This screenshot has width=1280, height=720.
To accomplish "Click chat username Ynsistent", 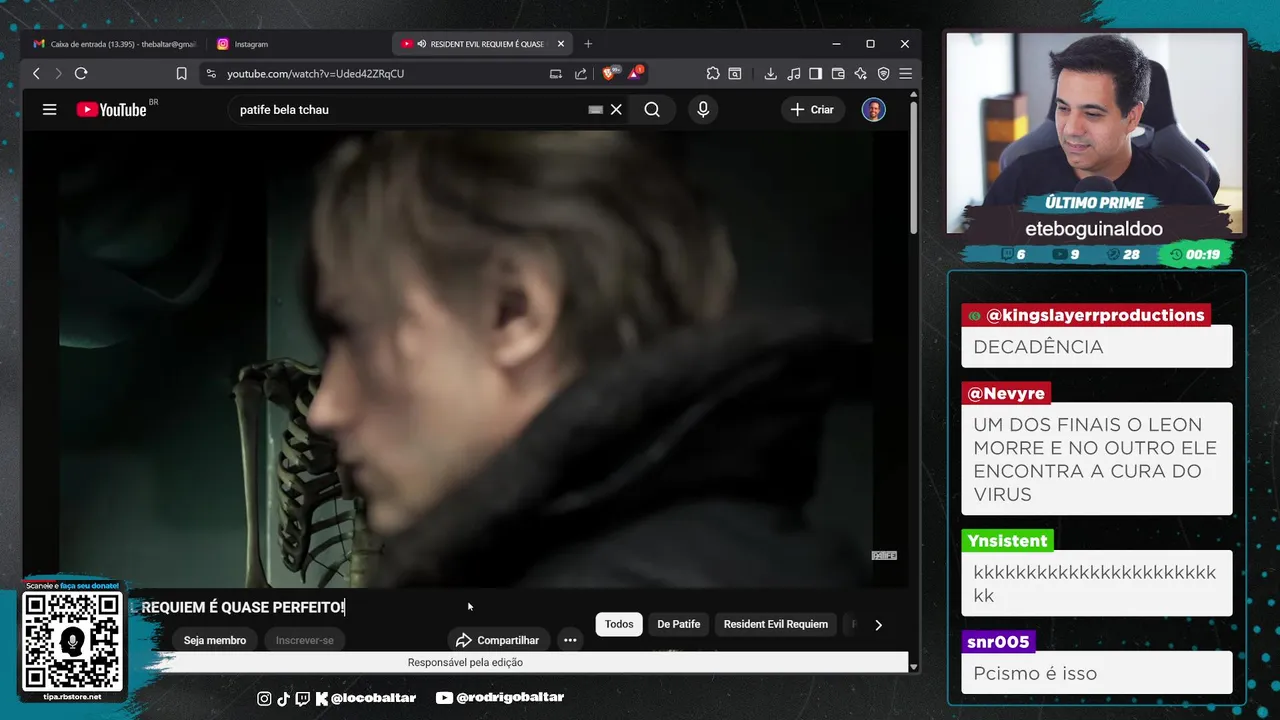I will tap(1007, 541).
